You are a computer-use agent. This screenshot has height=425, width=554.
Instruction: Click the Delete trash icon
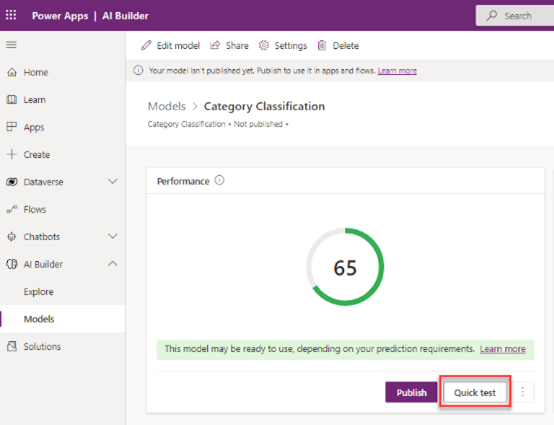[x=322, y=46]
